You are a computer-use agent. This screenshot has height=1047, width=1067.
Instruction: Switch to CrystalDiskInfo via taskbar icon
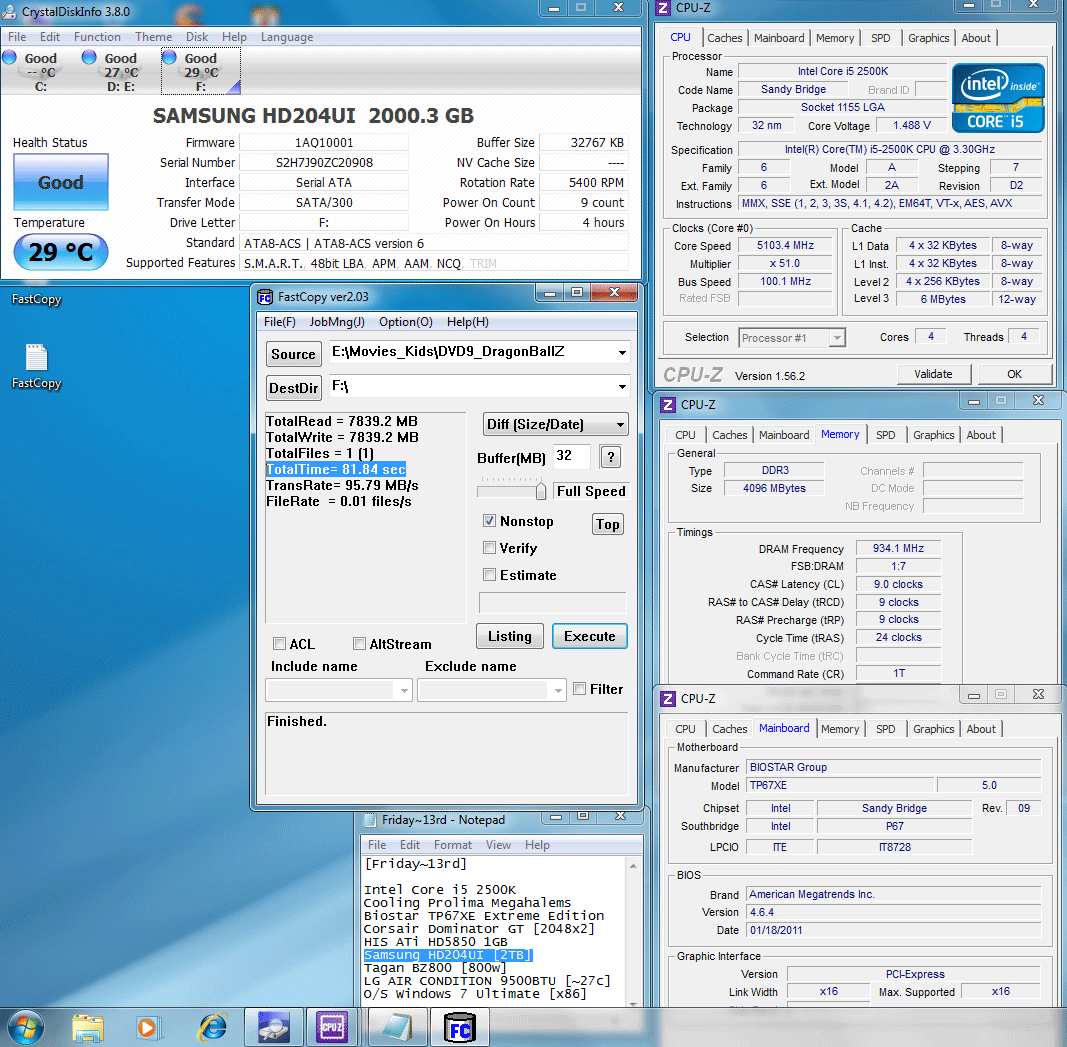[x=273, y=1027]
